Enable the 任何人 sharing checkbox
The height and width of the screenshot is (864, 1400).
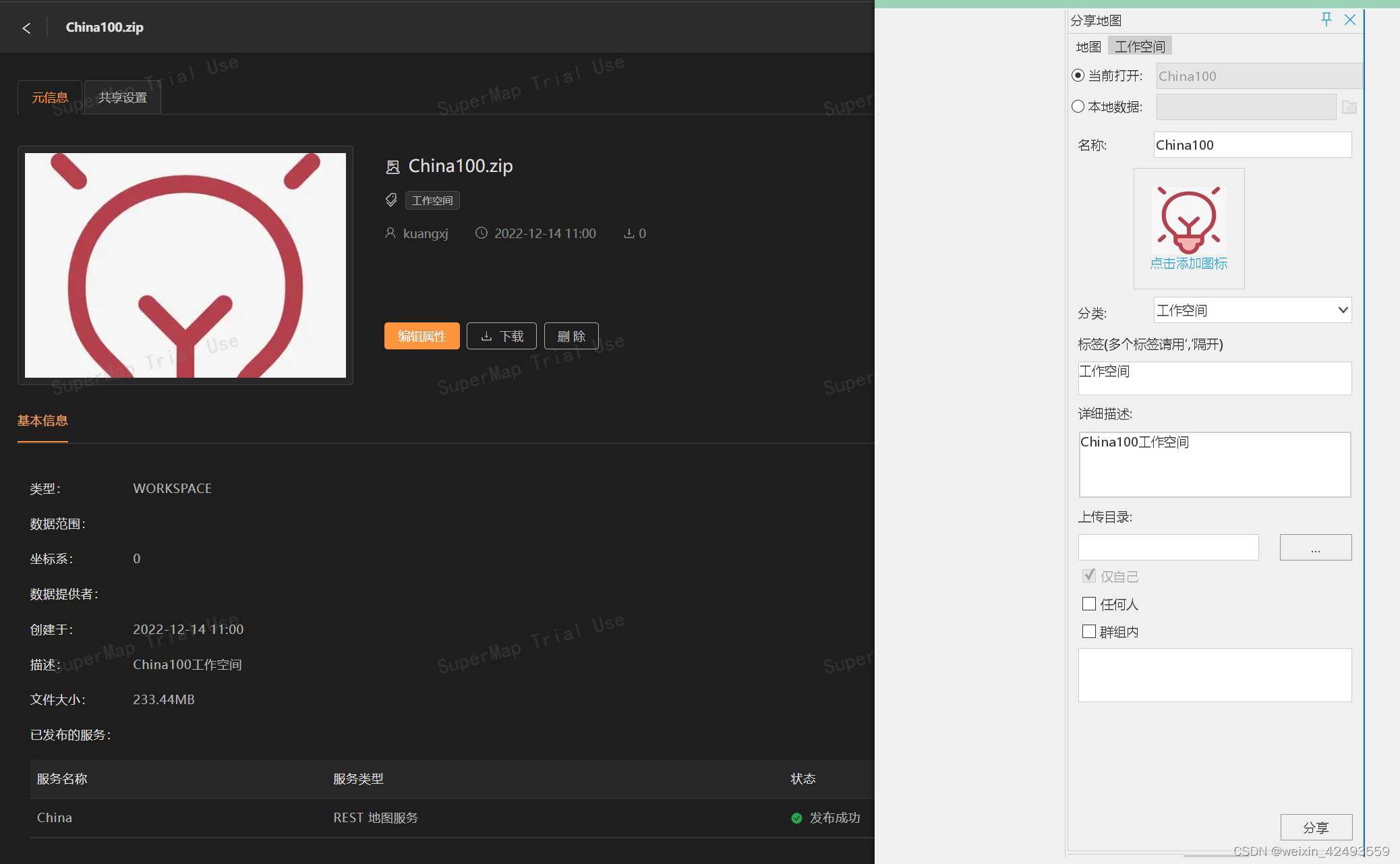click(1088, 604)
